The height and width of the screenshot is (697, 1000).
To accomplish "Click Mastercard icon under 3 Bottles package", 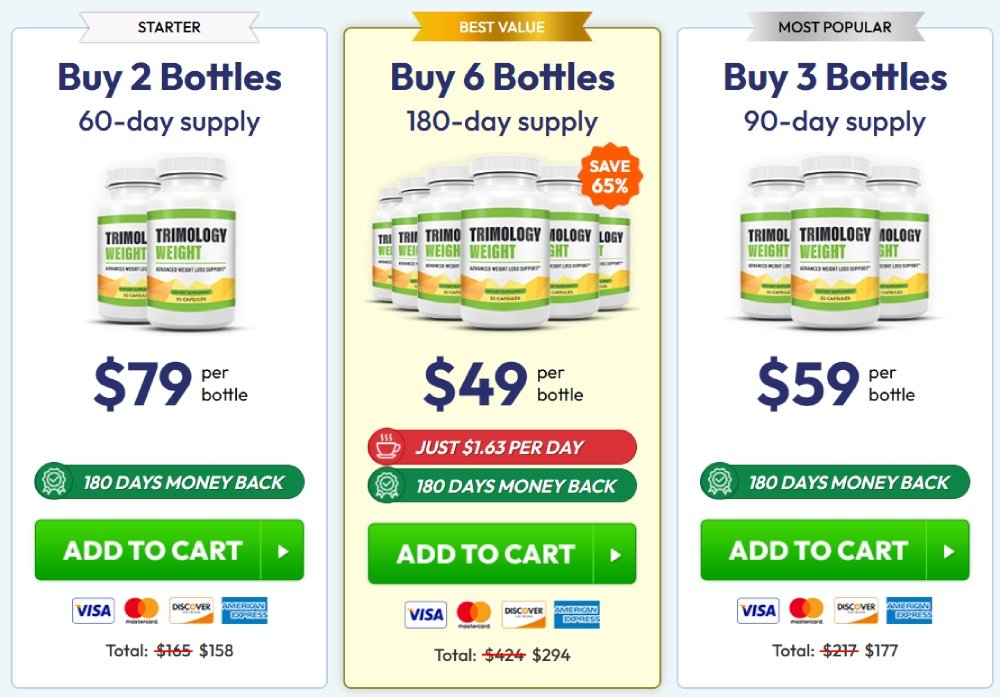I will (806, 610).
